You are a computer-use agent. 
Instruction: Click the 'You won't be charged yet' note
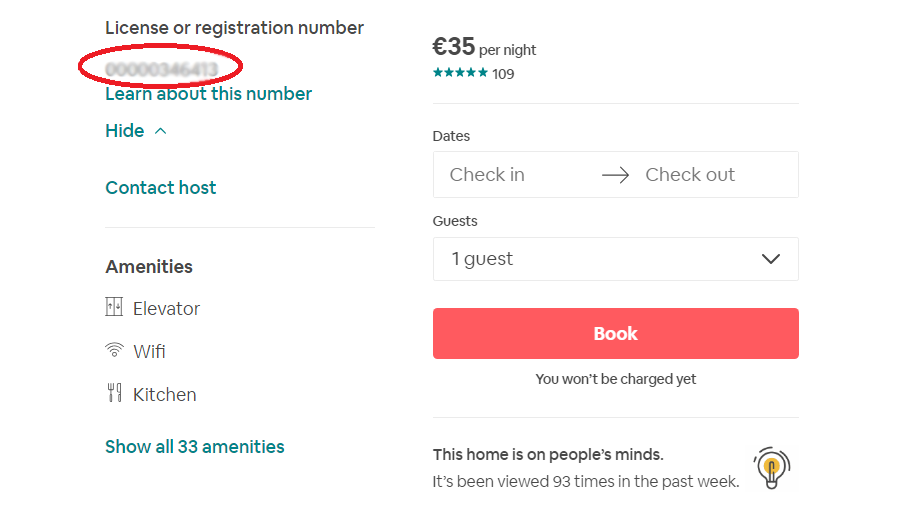tap(615, 379)
